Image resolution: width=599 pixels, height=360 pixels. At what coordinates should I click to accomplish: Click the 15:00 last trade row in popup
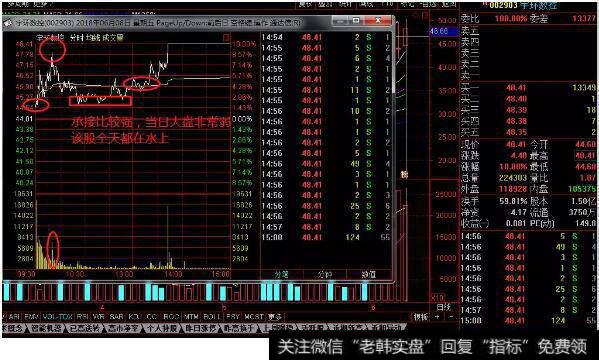(325, 237)
